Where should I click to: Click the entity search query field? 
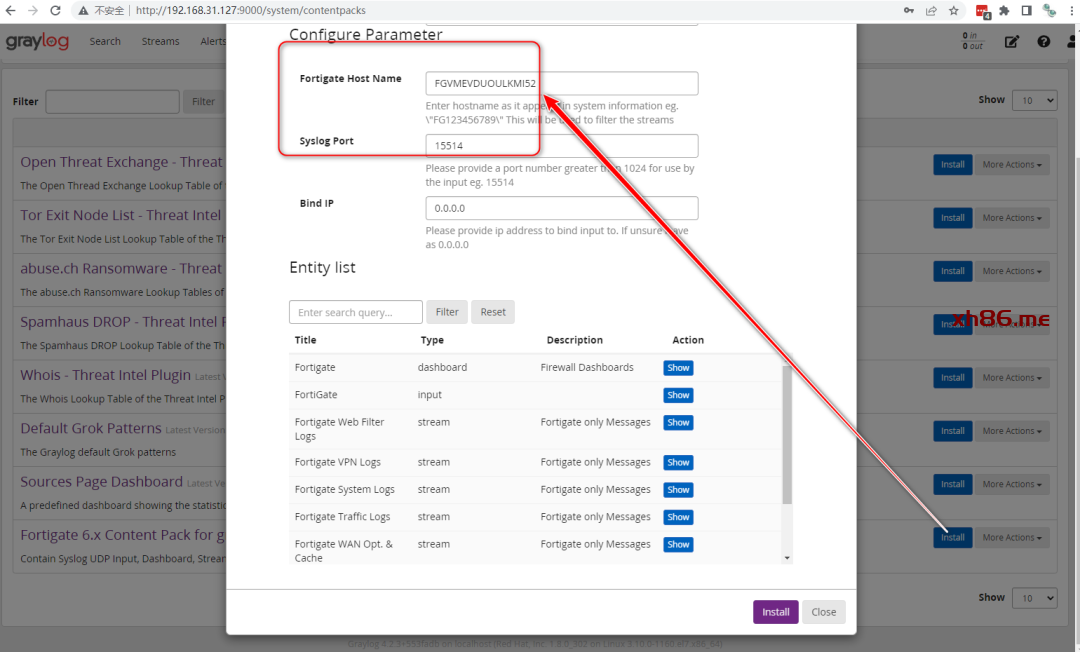[355, 312]
